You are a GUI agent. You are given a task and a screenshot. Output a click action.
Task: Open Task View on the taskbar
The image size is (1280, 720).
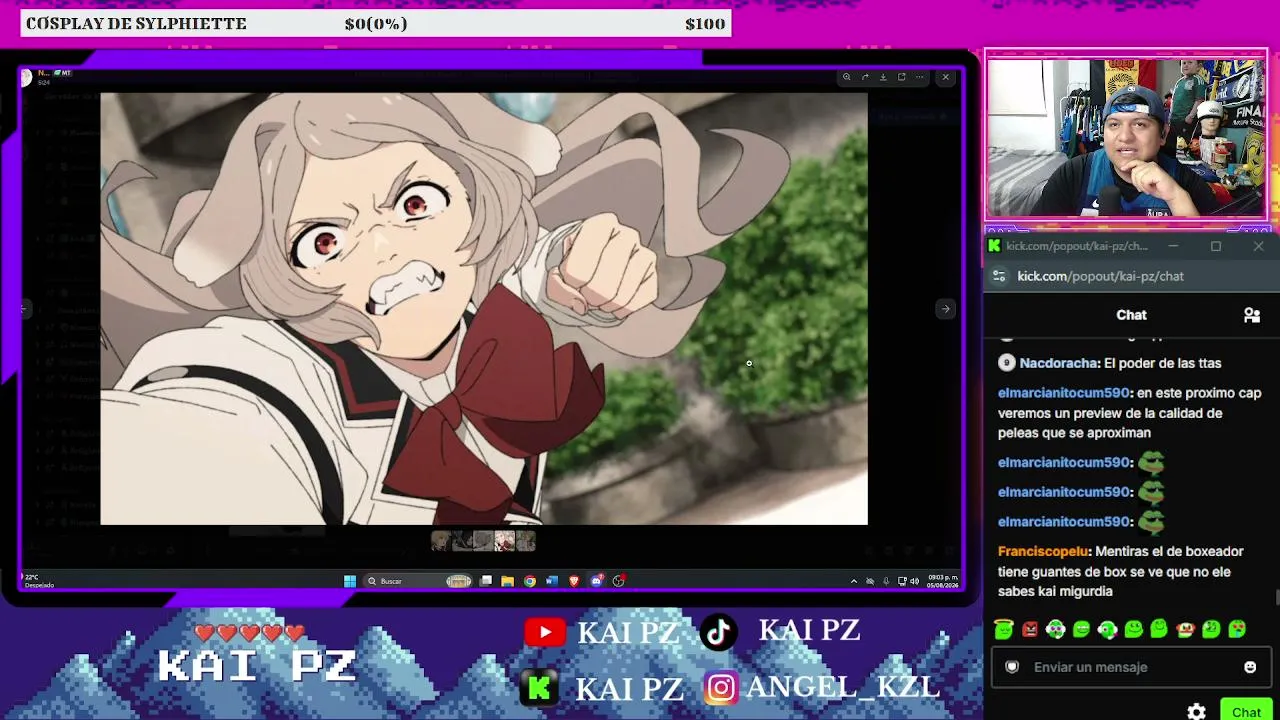point(486,581)
